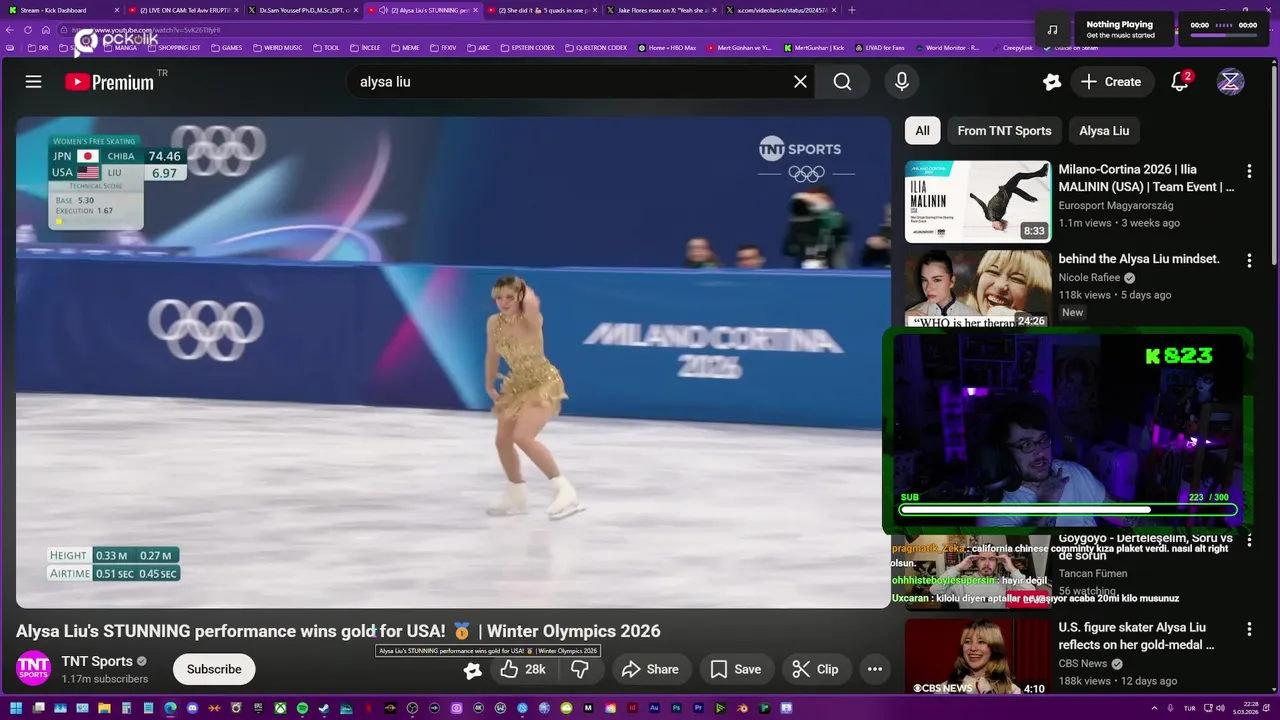Open the GAMES bookmarks folder
Image resolution: width=1280 pixels, height=720 pixels.
tap(226, 48)
